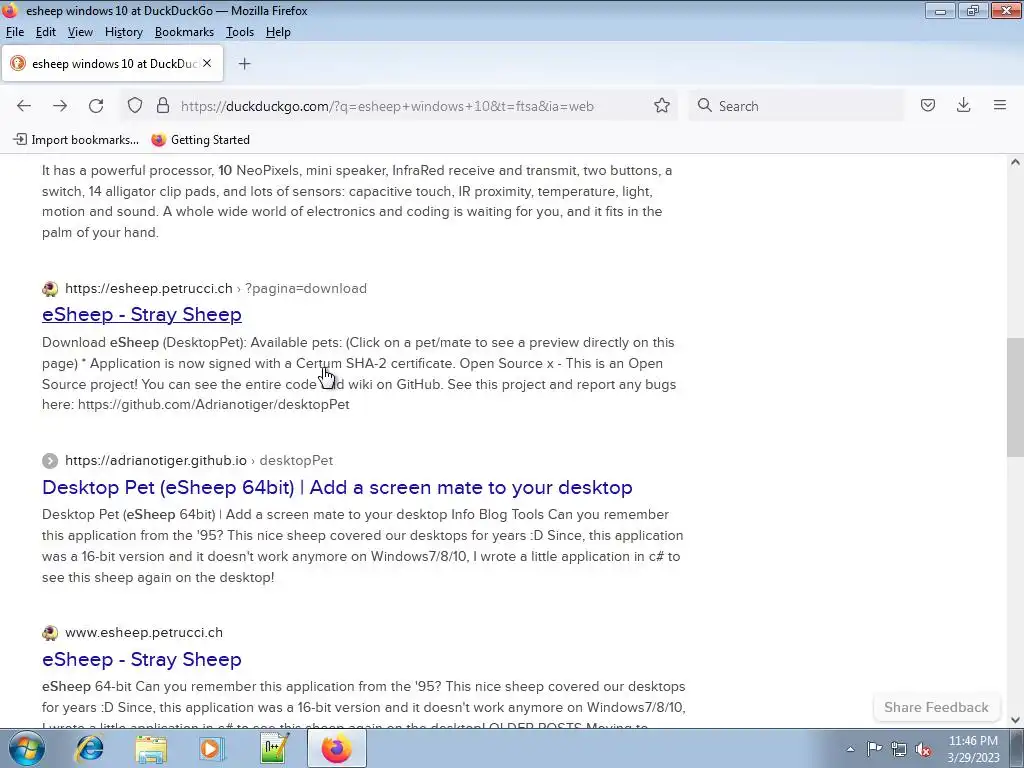This screenshot has width=1024, height=768.
Task: Click the vertical scrollbar thumb
Action: click(x=1015, y=397)
